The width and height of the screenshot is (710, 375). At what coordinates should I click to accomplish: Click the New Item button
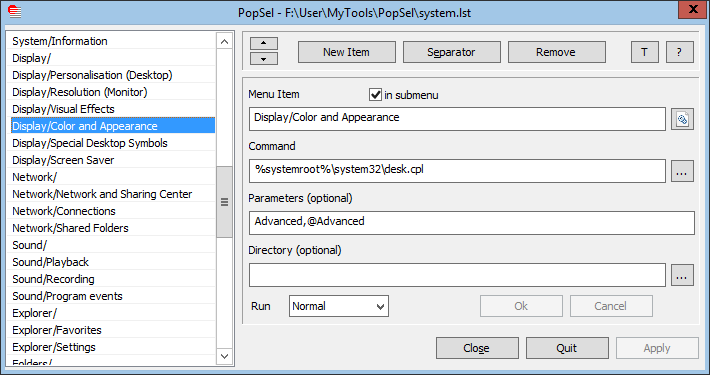(346, 52)
